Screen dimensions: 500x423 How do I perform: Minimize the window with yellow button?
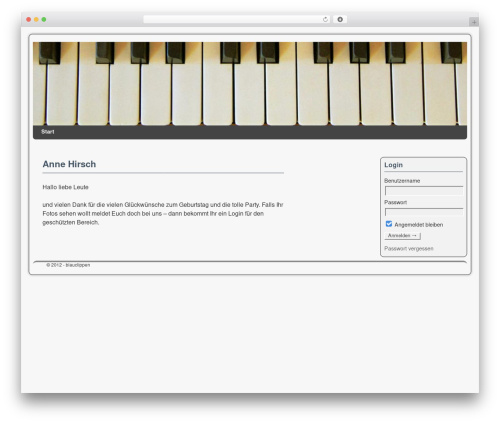pyautogui.click(x=36, y=20)
